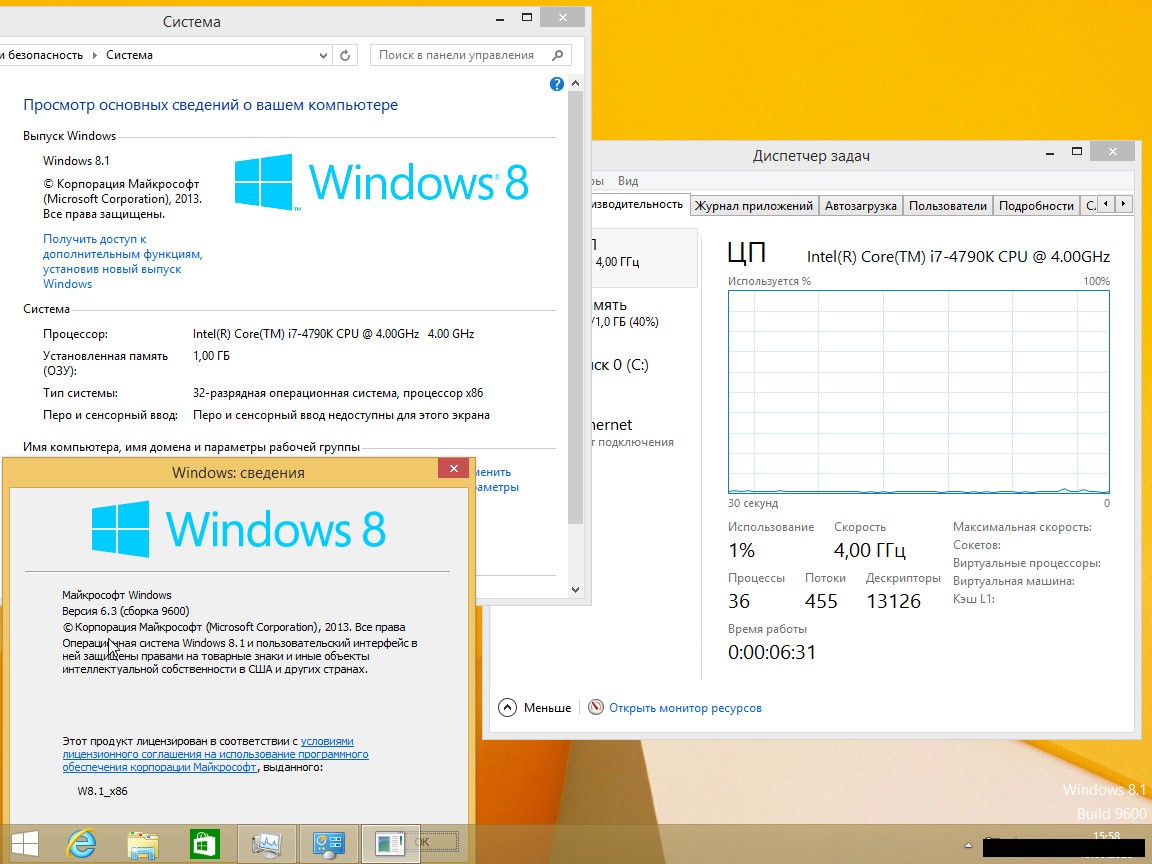
Task: Click Открыть монитор ресурсов link
Action: [685, 708]
